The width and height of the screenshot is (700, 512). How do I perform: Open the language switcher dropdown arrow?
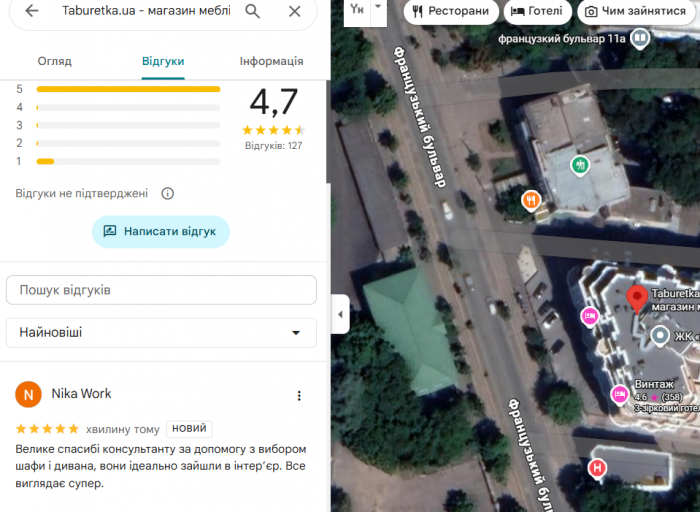point(378,8)
